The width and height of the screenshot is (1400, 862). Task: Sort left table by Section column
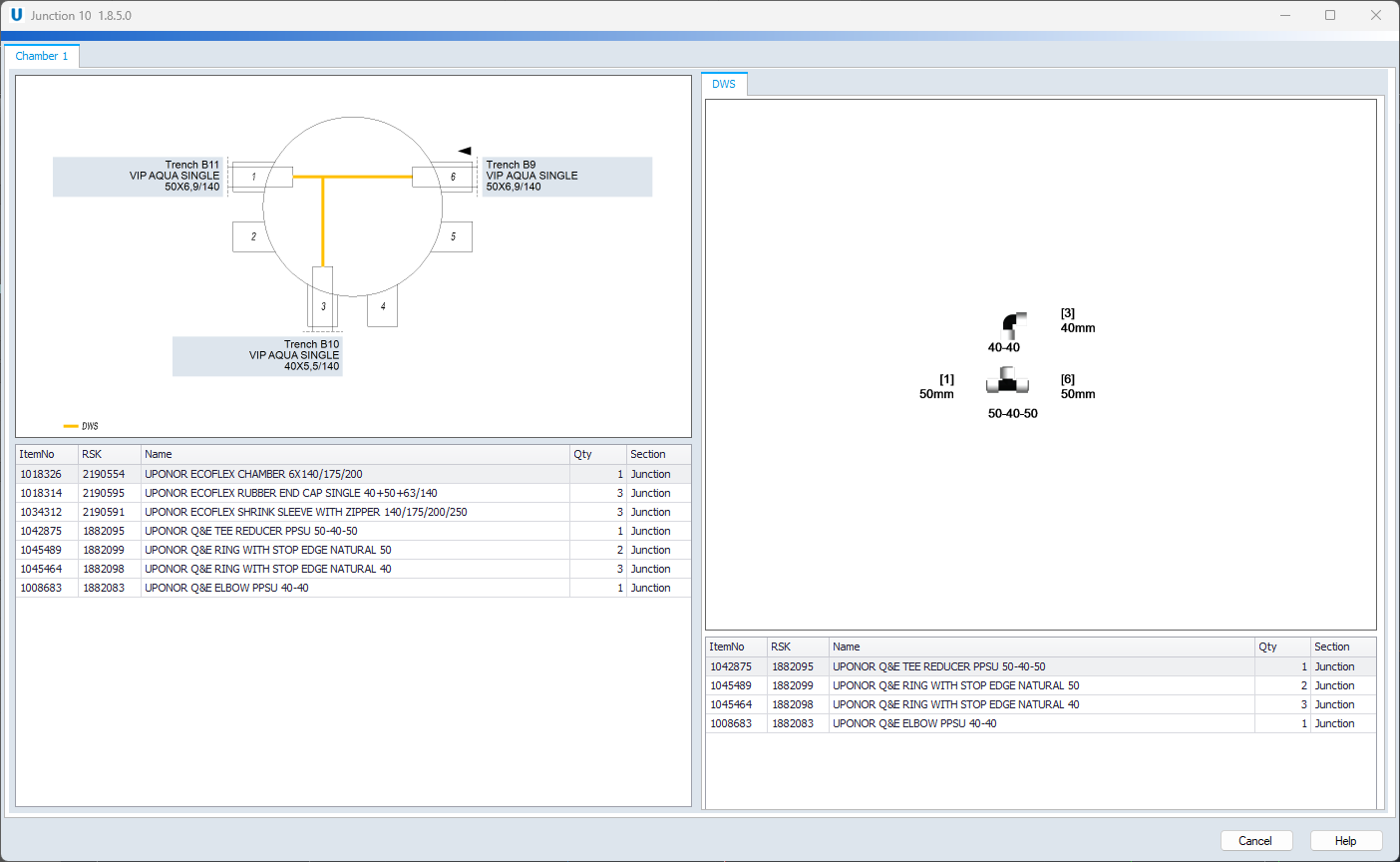tap(658, 454)
